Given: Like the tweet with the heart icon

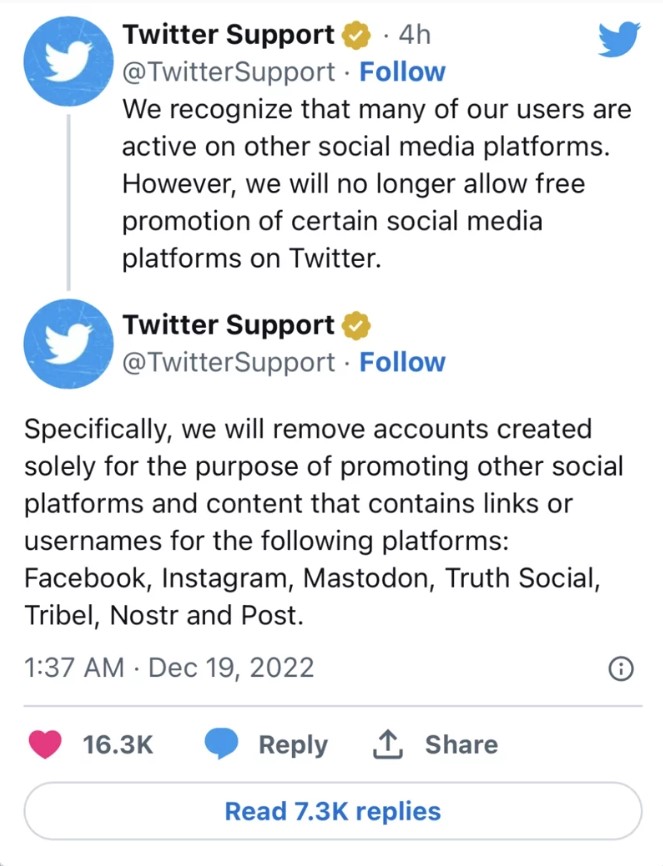Looking at the screenshot, I should pyautogui.click(x=45, y=744).
